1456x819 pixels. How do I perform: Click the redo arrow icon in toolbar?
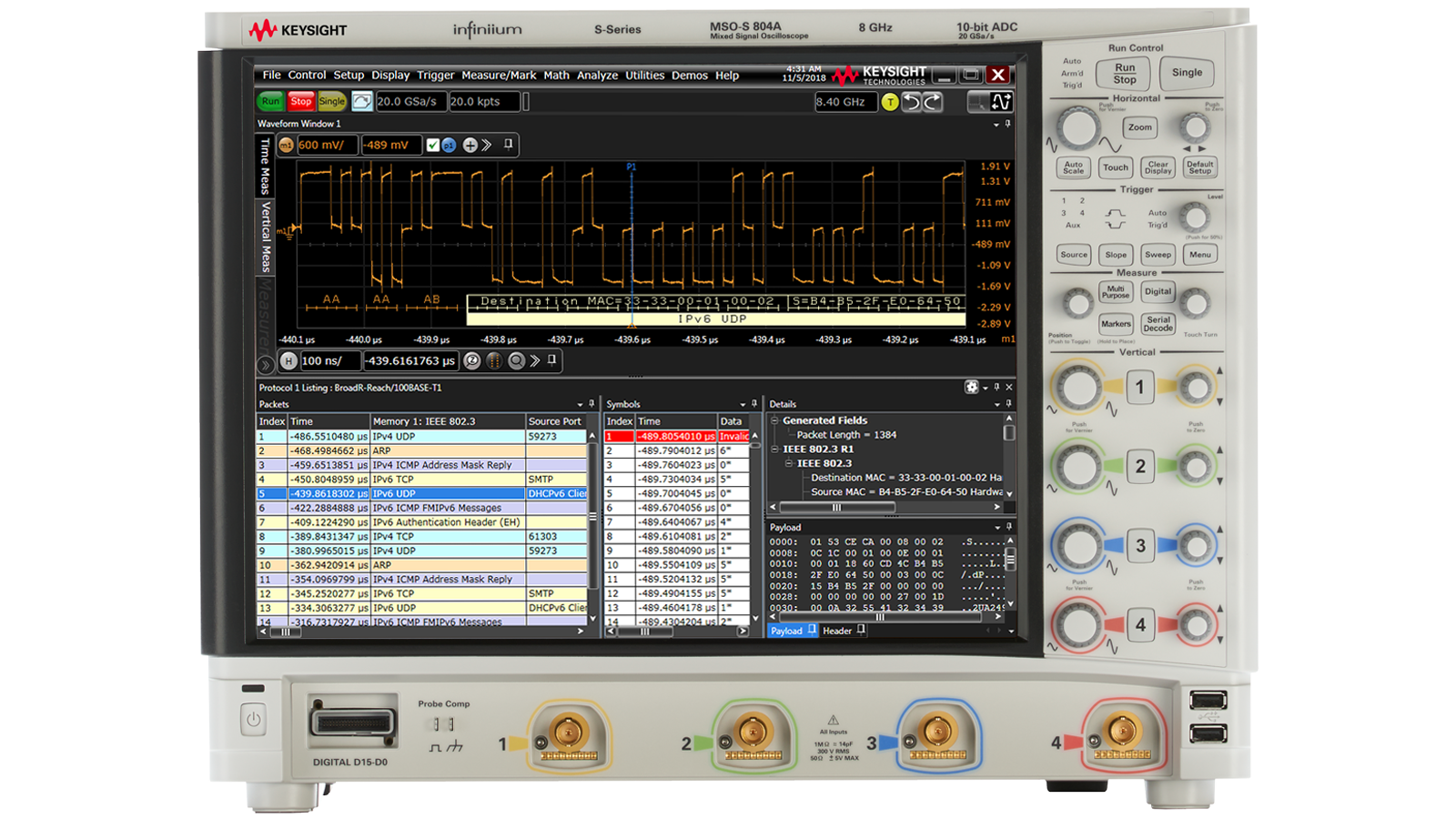point(932,102)
